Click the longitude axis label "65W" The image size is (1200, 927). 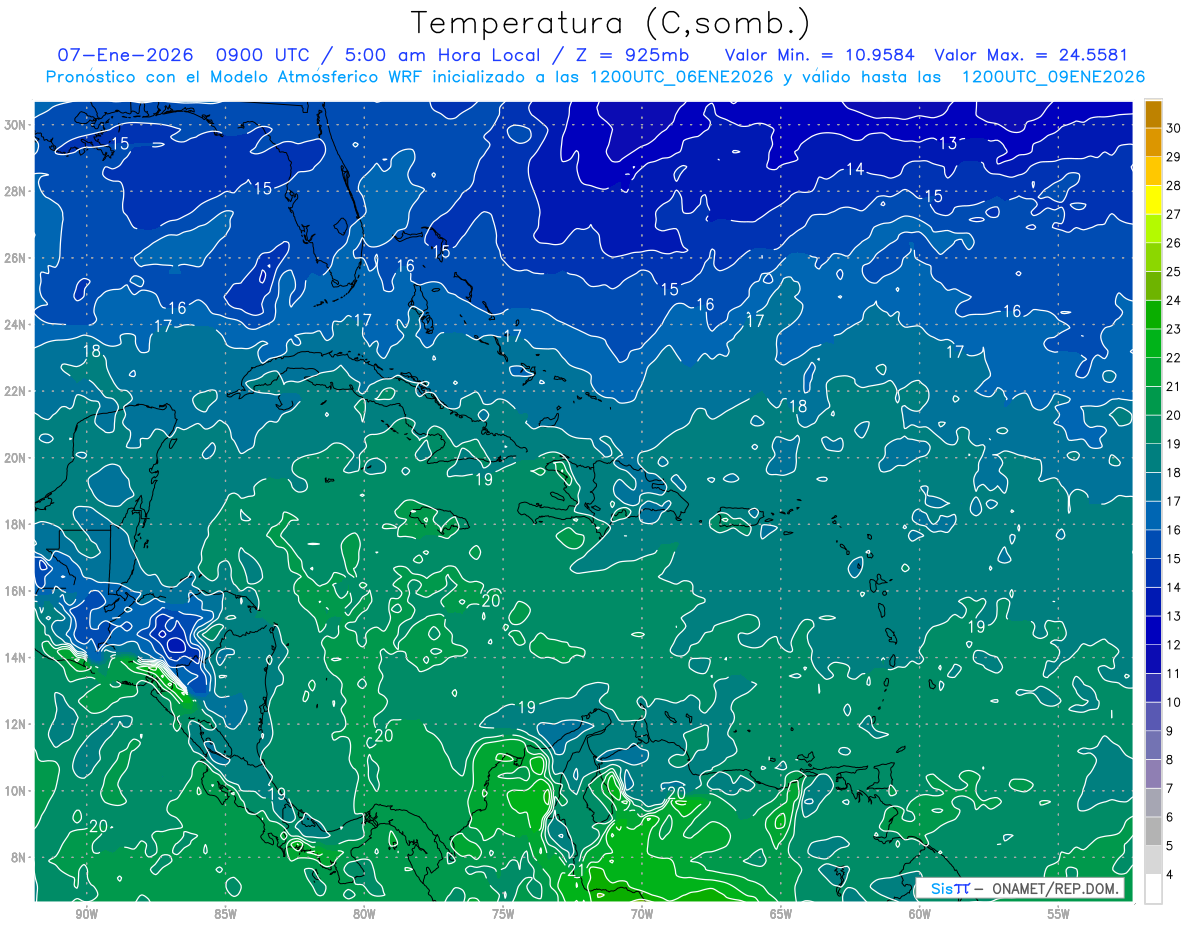pyautogui.click(x=781, y=914)
